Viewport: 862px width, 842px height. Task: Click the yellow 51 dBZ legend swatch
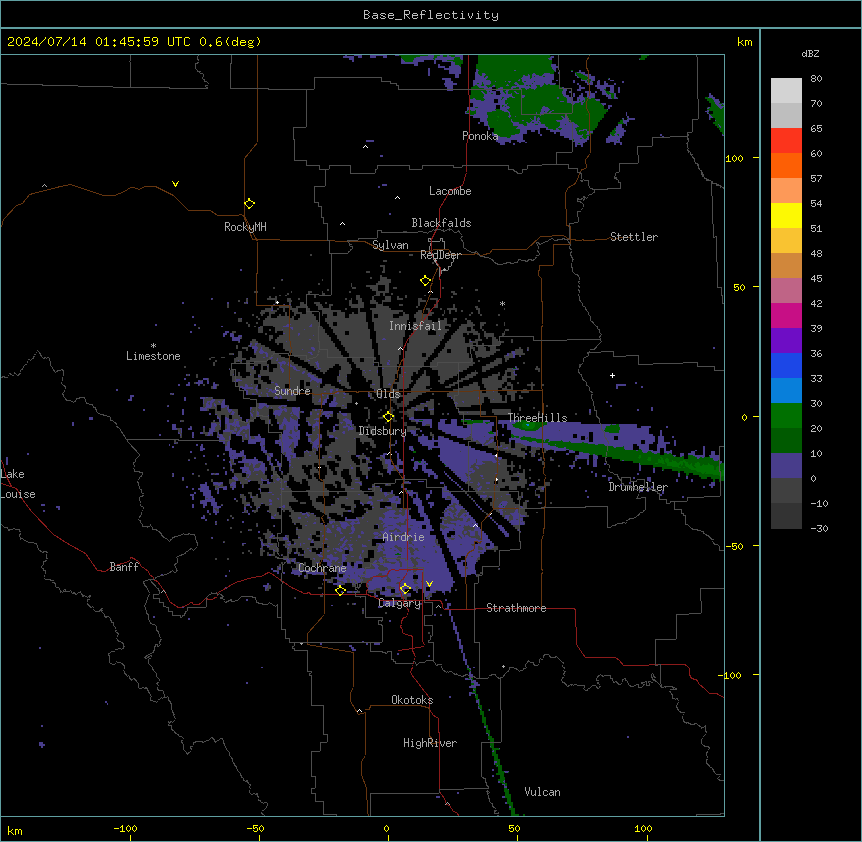786,215
